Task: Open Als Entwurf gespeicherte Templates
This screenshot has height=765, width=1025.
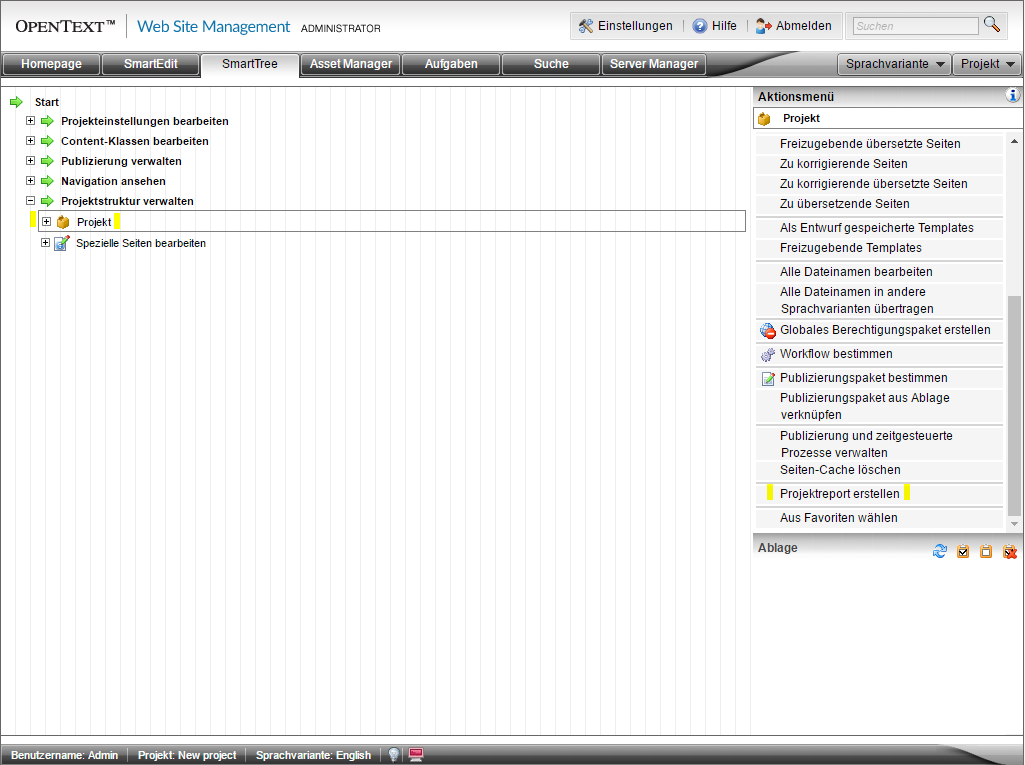Action: (x=879, y=228)
